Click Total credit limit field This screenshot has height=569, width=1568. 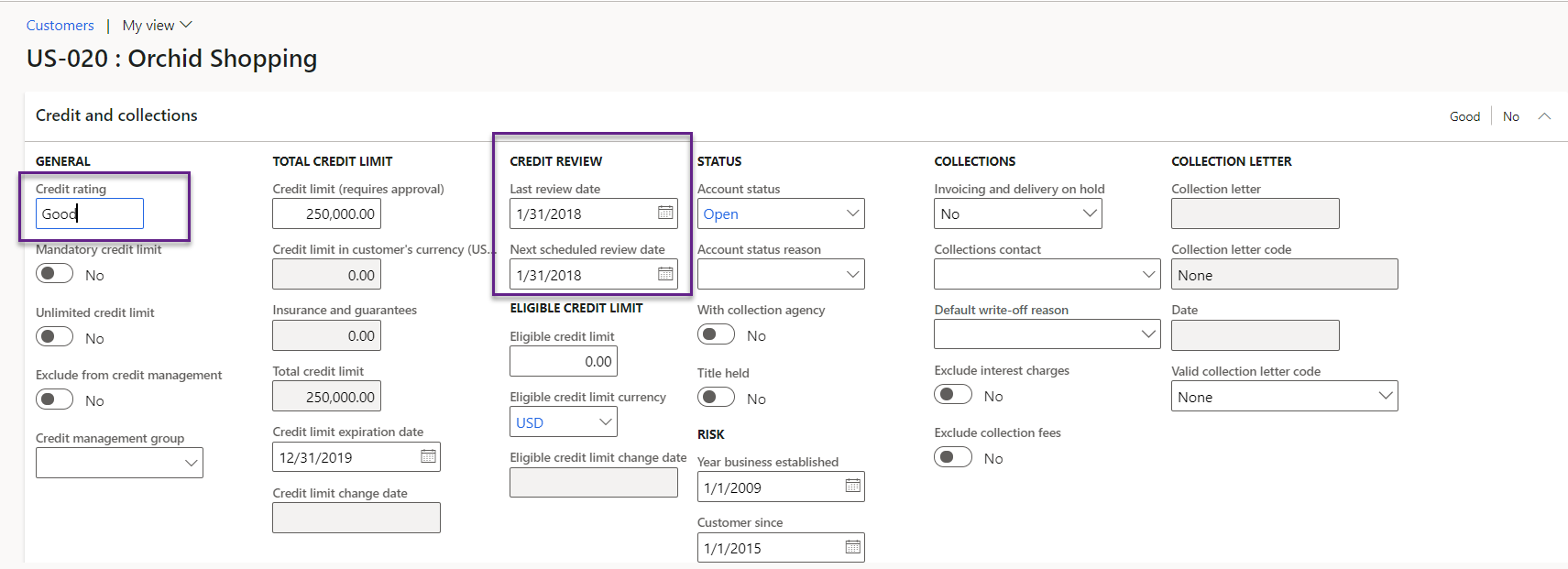point(326,396)
